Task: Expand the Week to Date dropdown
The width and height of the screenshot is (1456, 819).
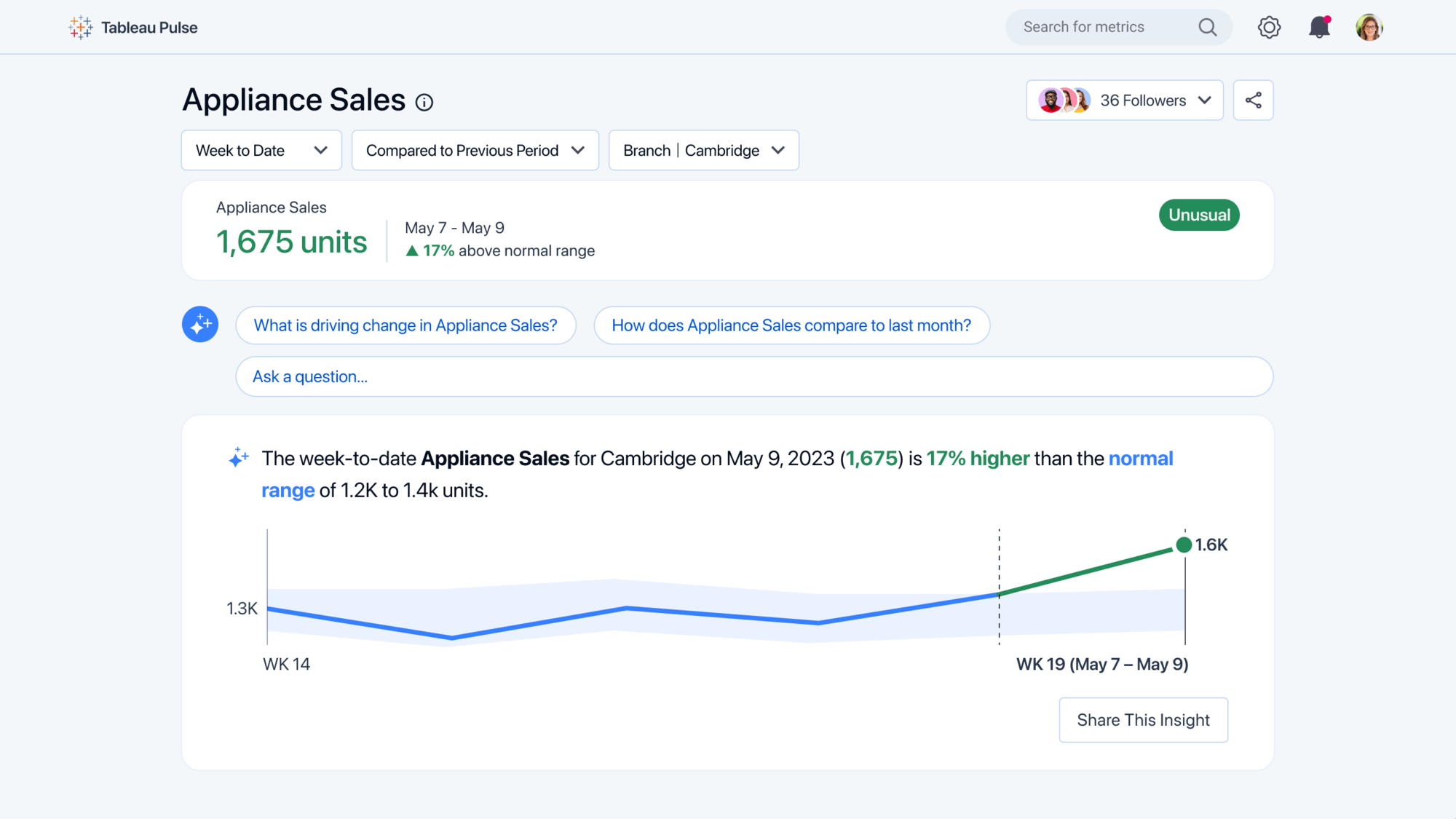Action: (260, 150)
